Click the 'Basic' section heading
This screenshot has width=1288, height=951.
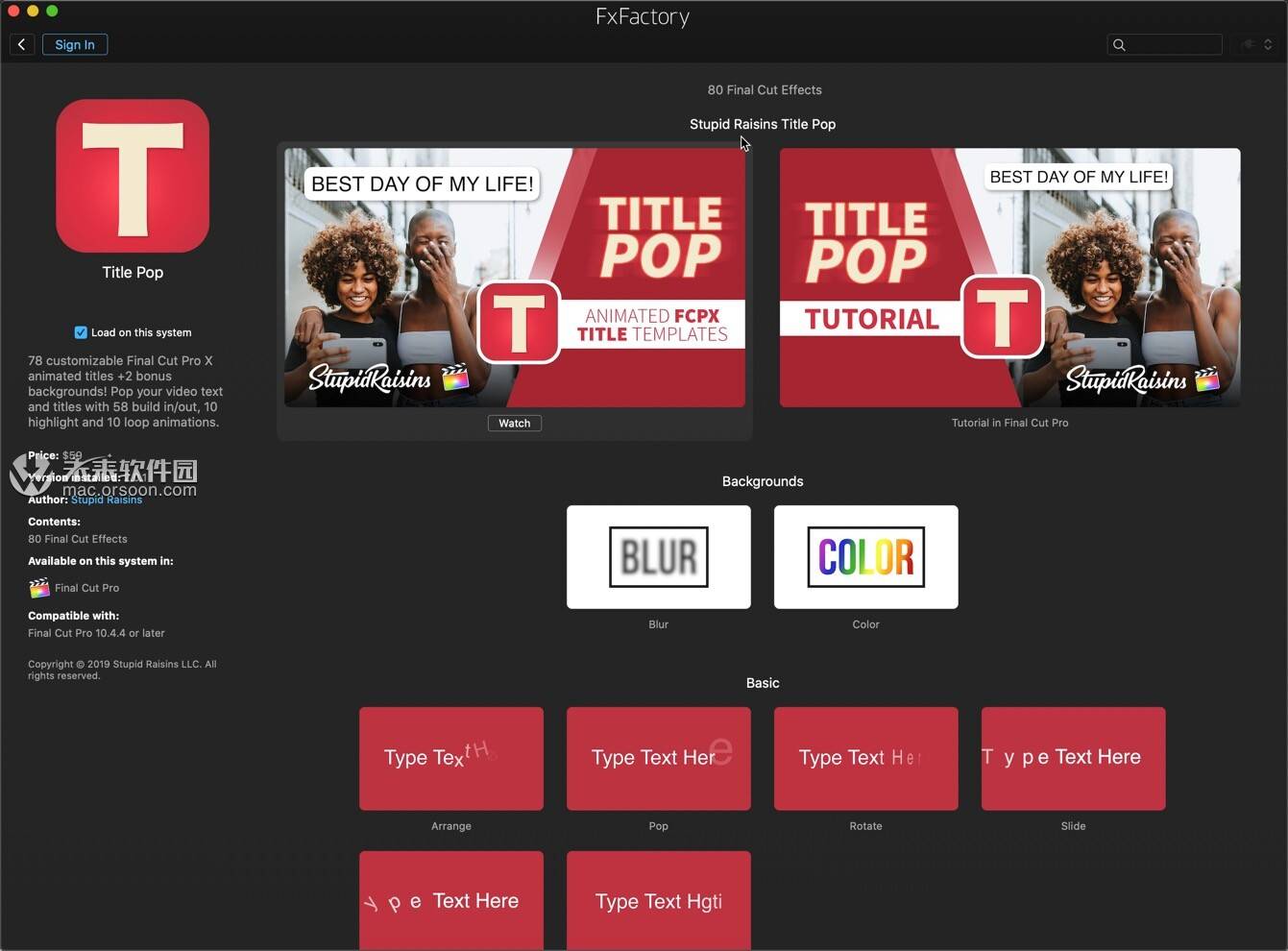(763, 683)
